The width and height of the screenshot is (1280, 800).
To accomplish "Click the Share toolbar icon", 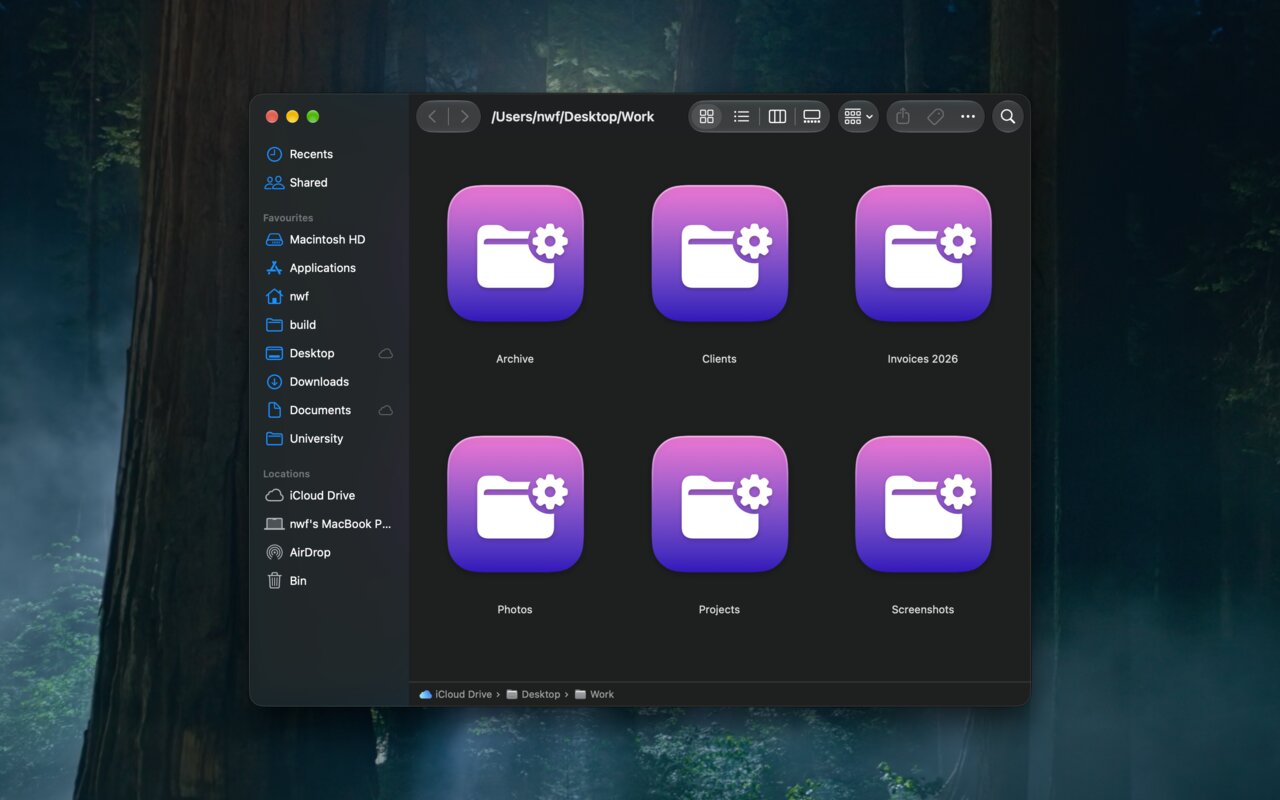I will coord(903,117).
